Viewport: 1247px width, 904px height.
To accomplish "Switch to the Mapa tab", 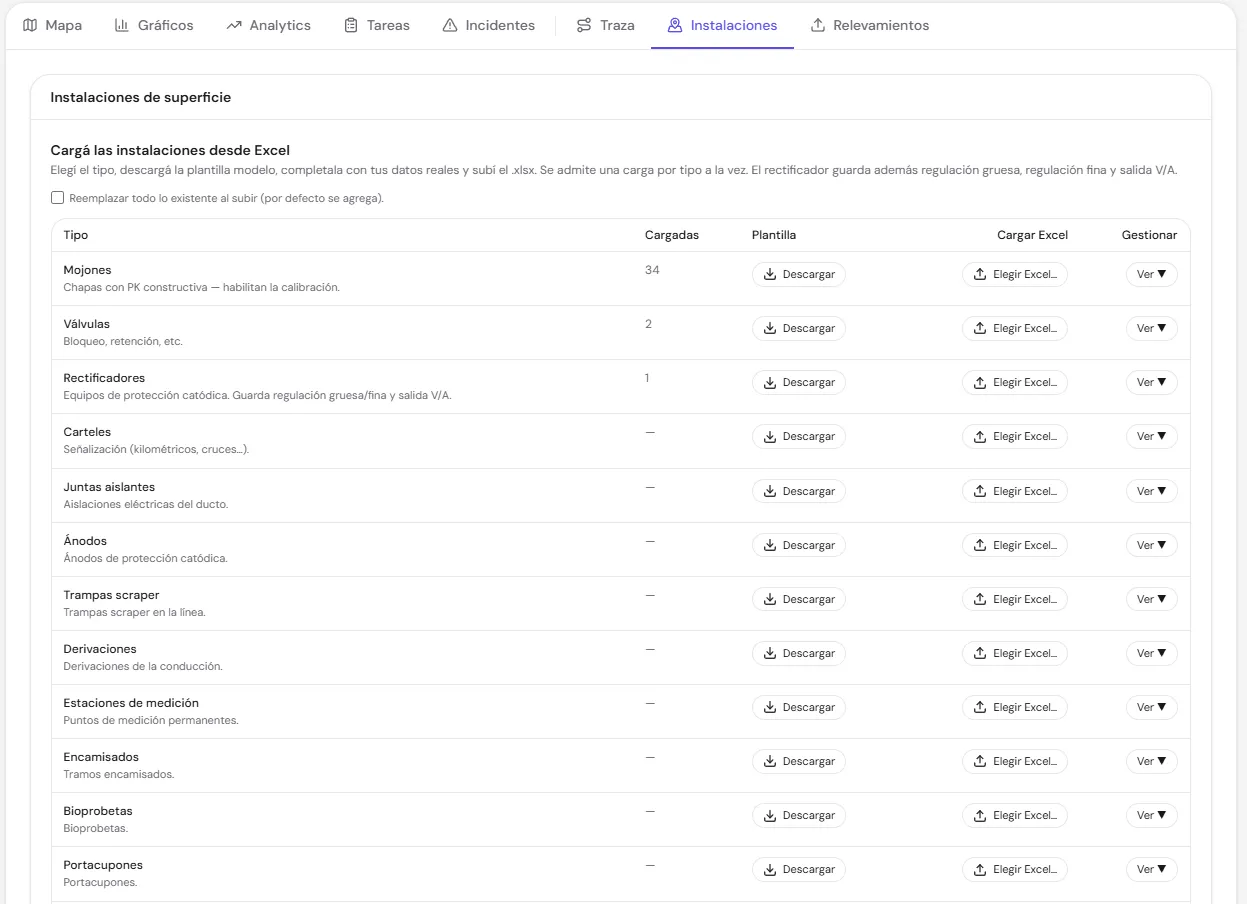I will pyautogui.click(x=52, y=25).
